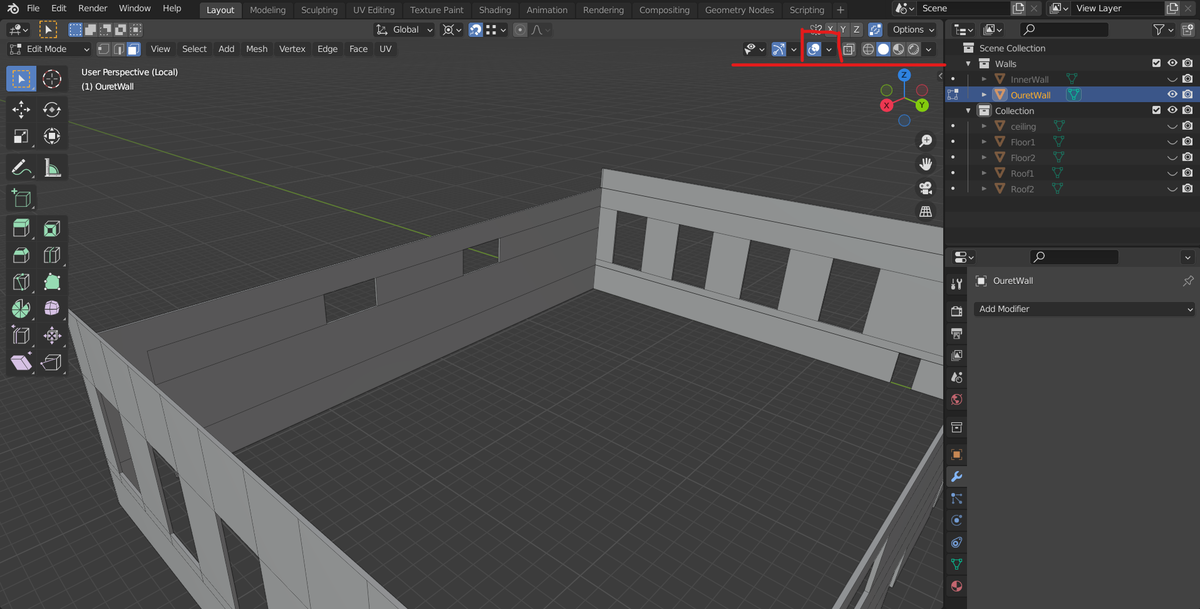
Task: Select the Bevel tool
Action: point(21,255)
